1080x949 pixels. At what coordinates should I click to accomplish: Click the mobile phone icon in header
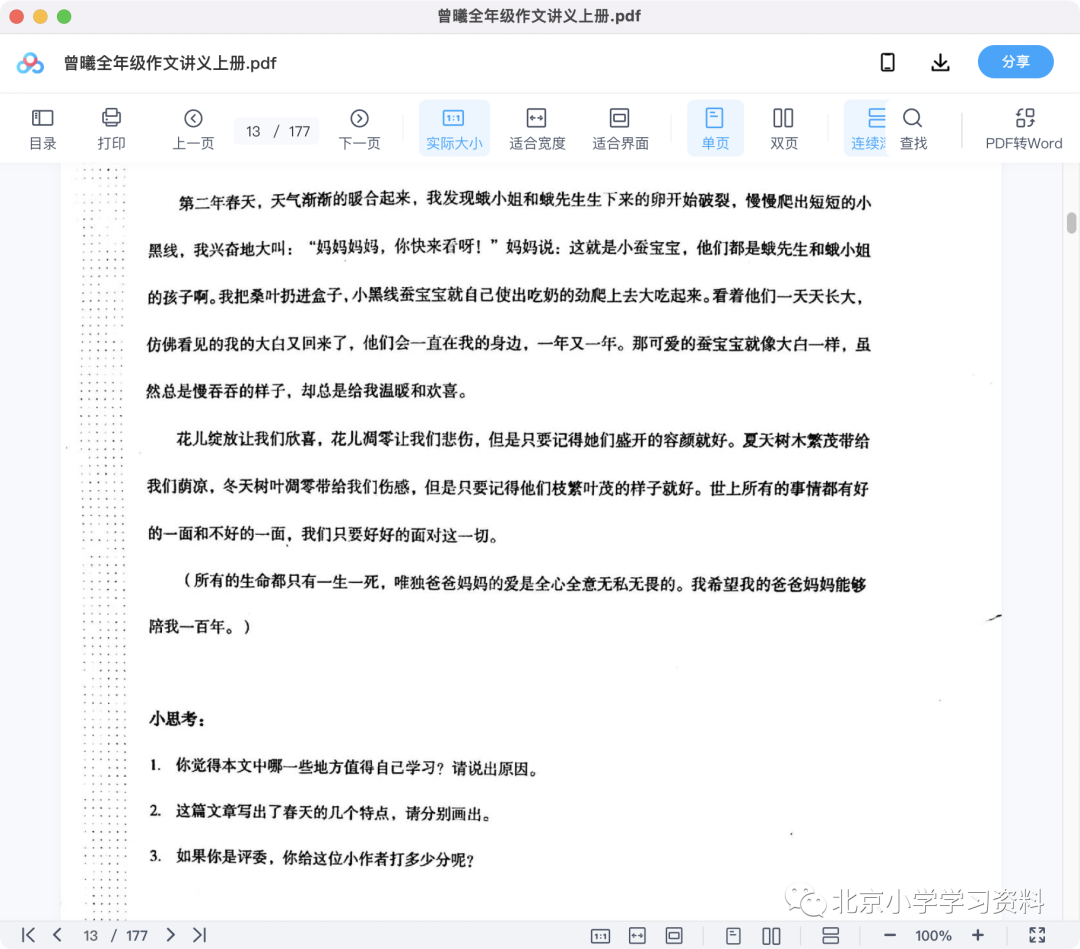[888, 63]
